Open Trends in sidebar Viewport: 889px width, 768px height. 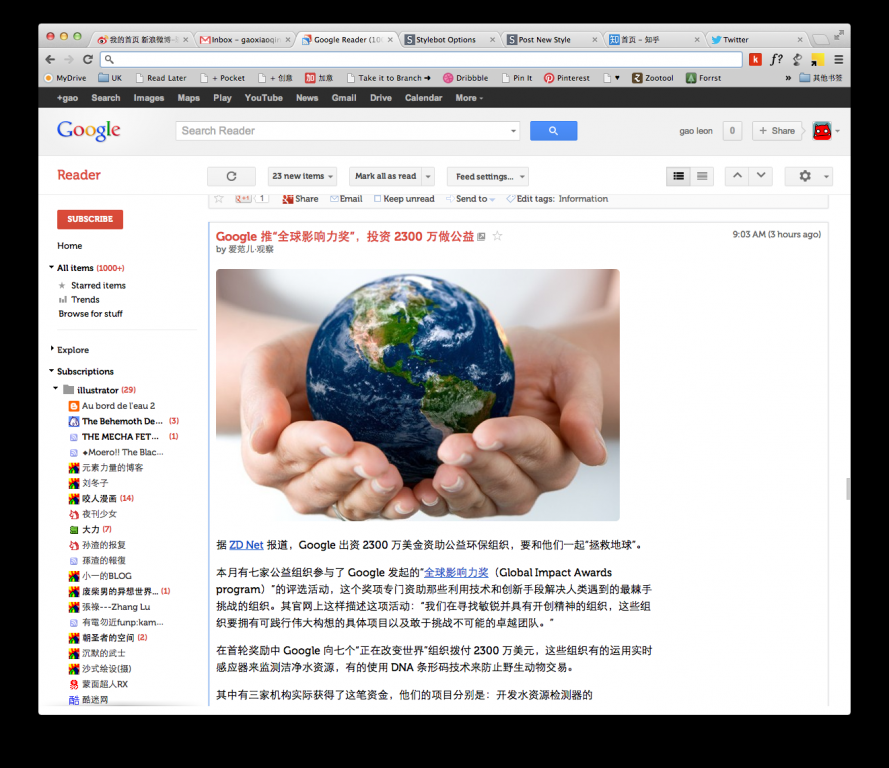click(x=85, y=300)
